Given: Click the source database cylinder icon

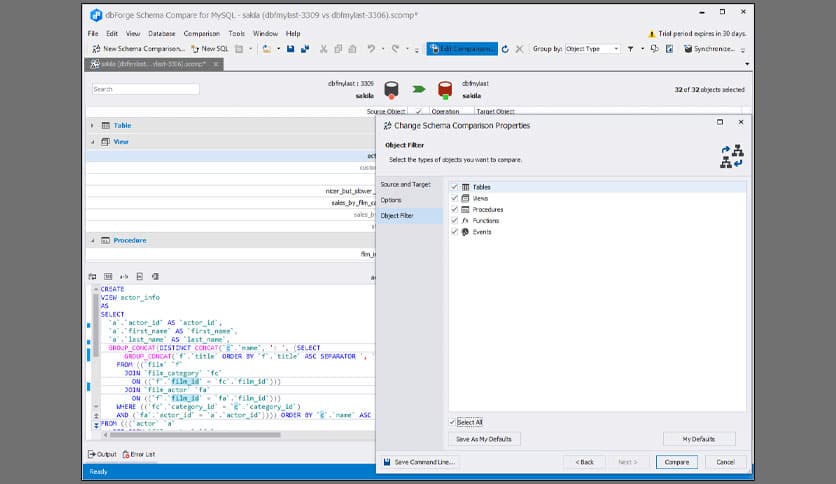Looking at the screenshot, I should tap(391, 90).
